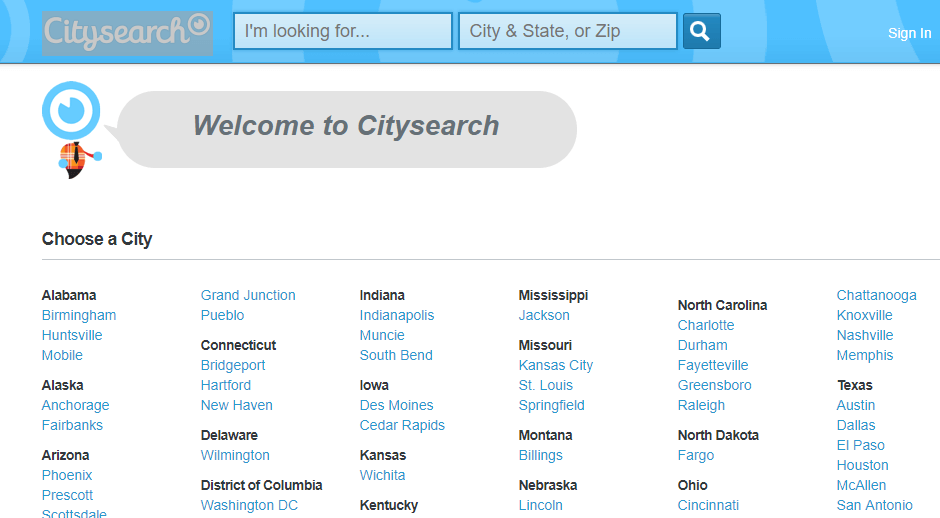940x518 pixels.
Task: Open the Muncie link
Action: pos(382,335)
